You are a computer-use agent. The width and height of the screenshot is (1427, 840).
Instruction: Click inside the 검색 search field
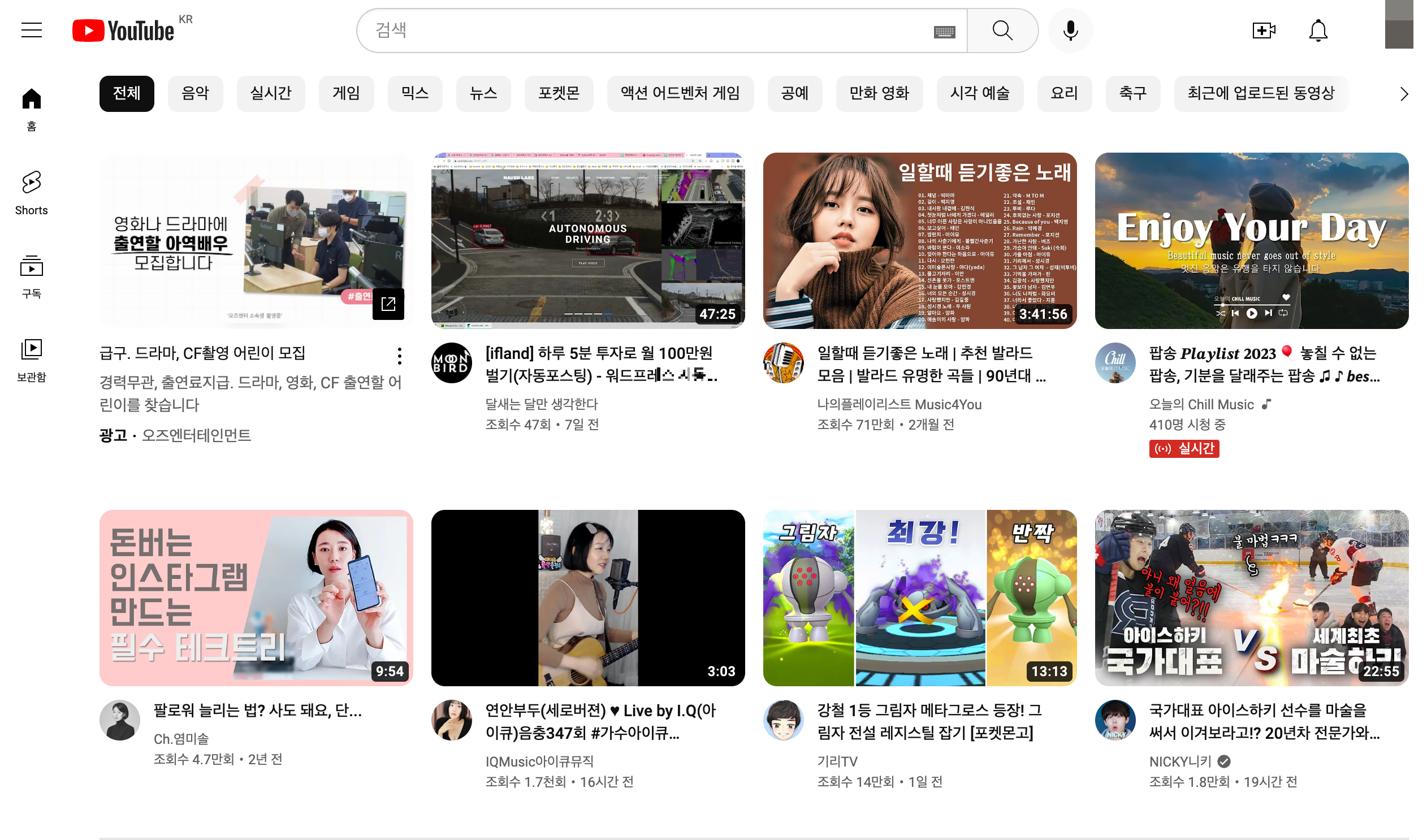(623, 30)
